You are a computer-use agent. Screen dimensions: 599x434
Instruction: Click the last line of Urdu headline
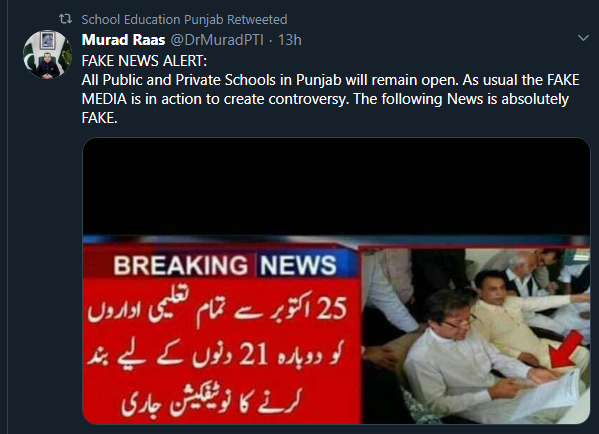211,401
